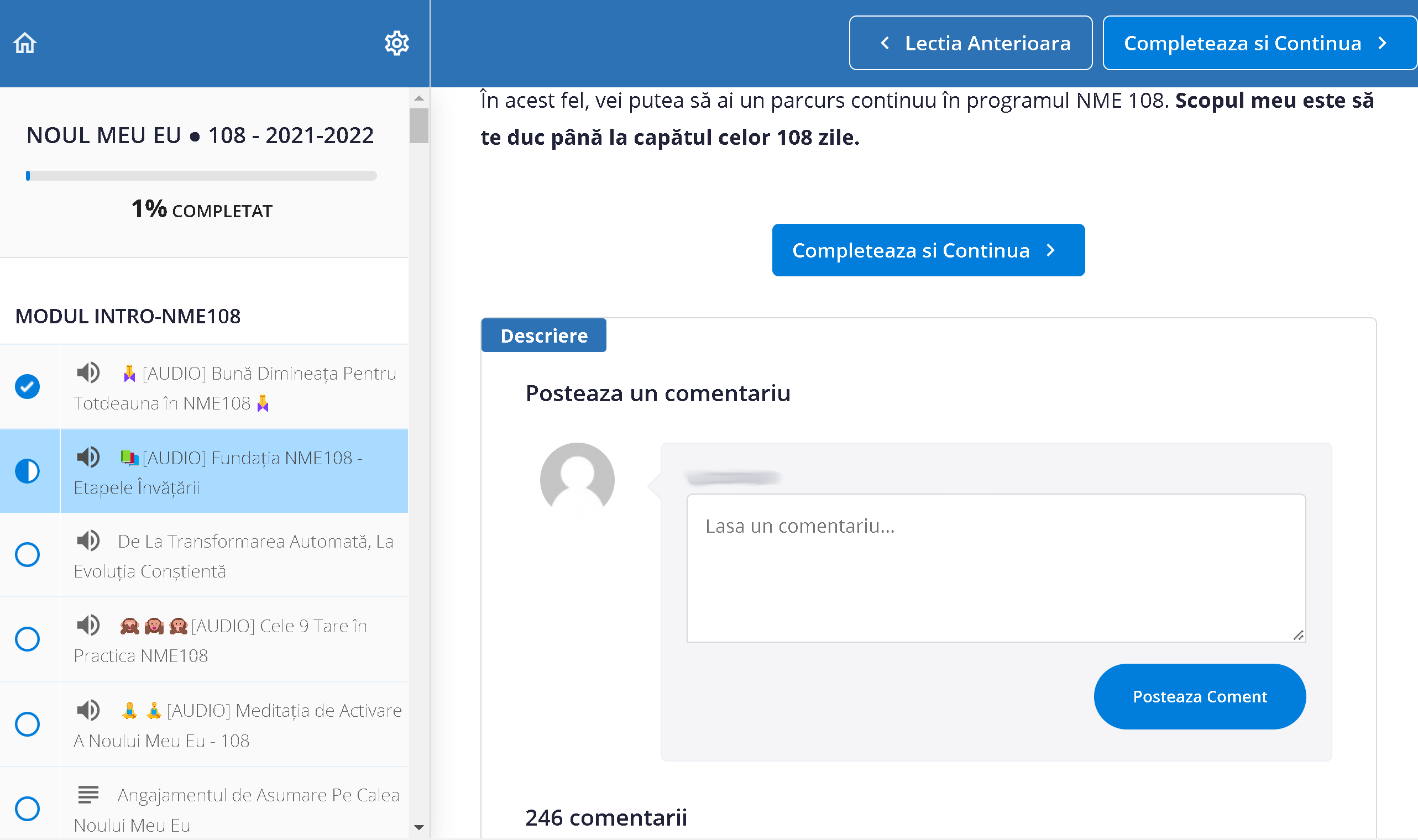Mark Meditația de Activare lesson circle
Screen dimensions: 1418x840
coord(27,724)
